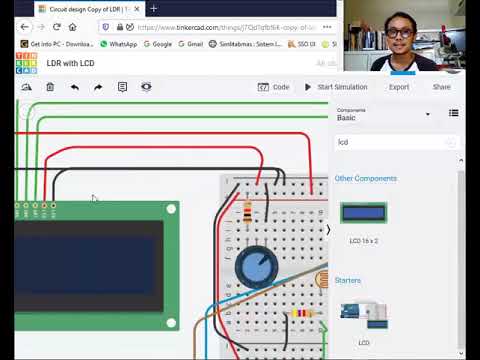Select LCD 16 x 2 component thumbnail

tap(364, 213)
